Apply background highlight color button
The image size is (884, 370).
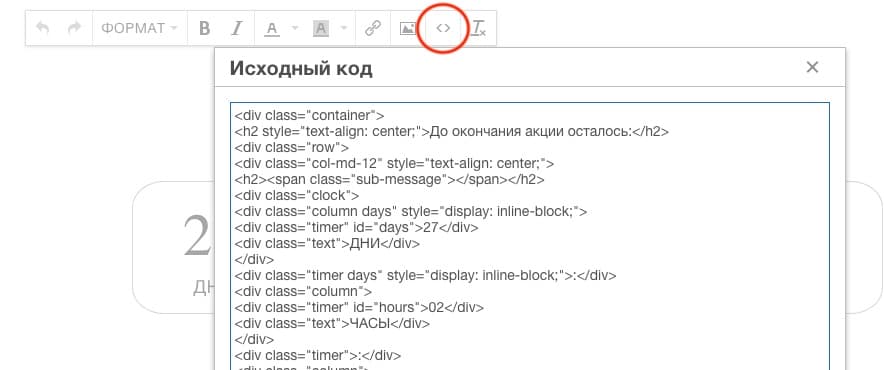(x=321, y=28)
